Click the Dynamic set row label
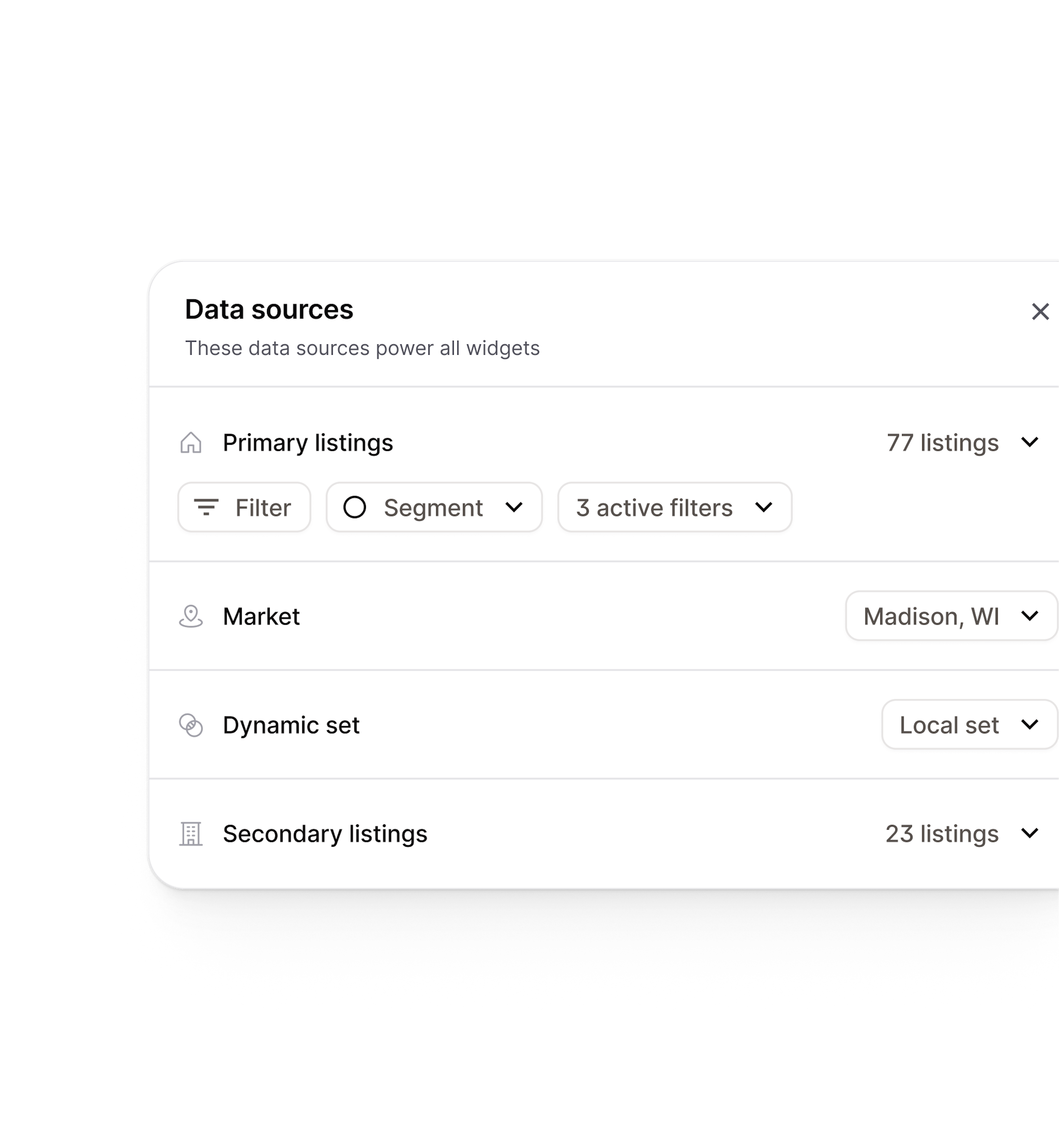This screenshot has width=1059, height=1148. (292, 725)
